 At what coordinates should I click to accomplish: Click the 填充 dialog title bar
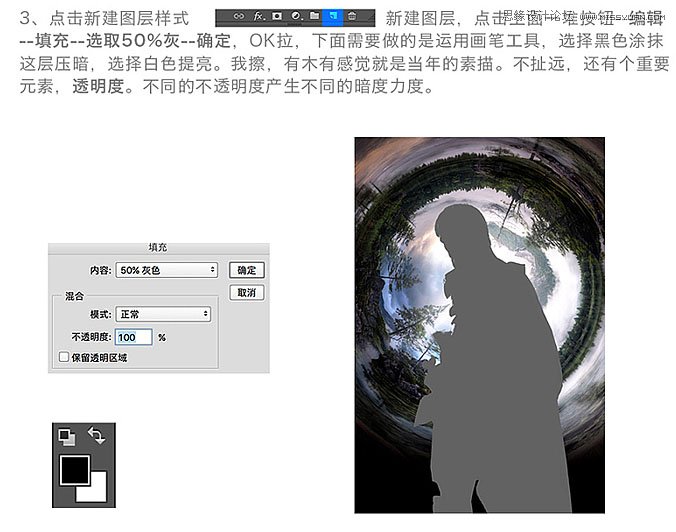click(159, 248)
